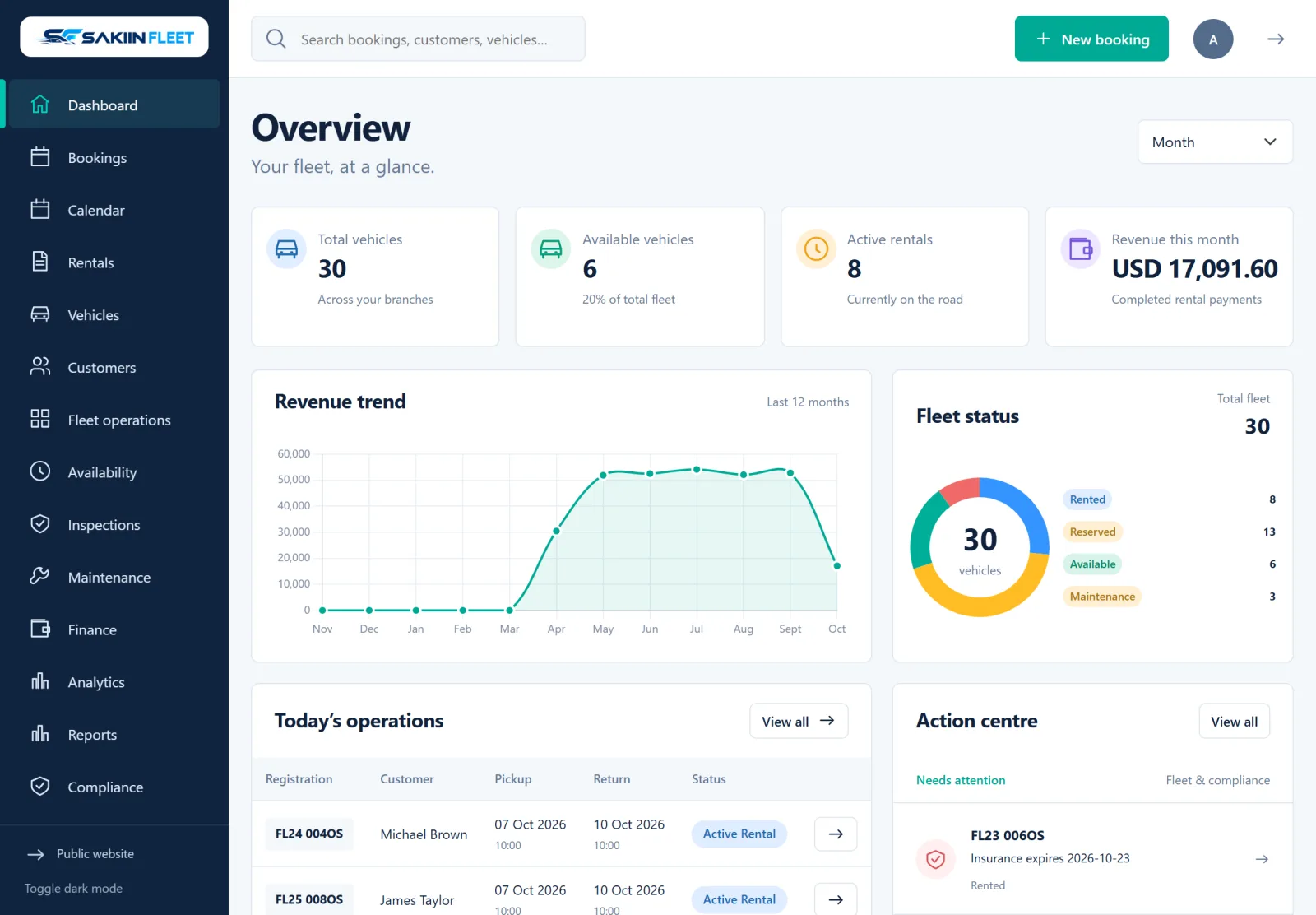Click registration FL25 008OS
Viewport: 1316px width, 915px height.
(309, 899)
